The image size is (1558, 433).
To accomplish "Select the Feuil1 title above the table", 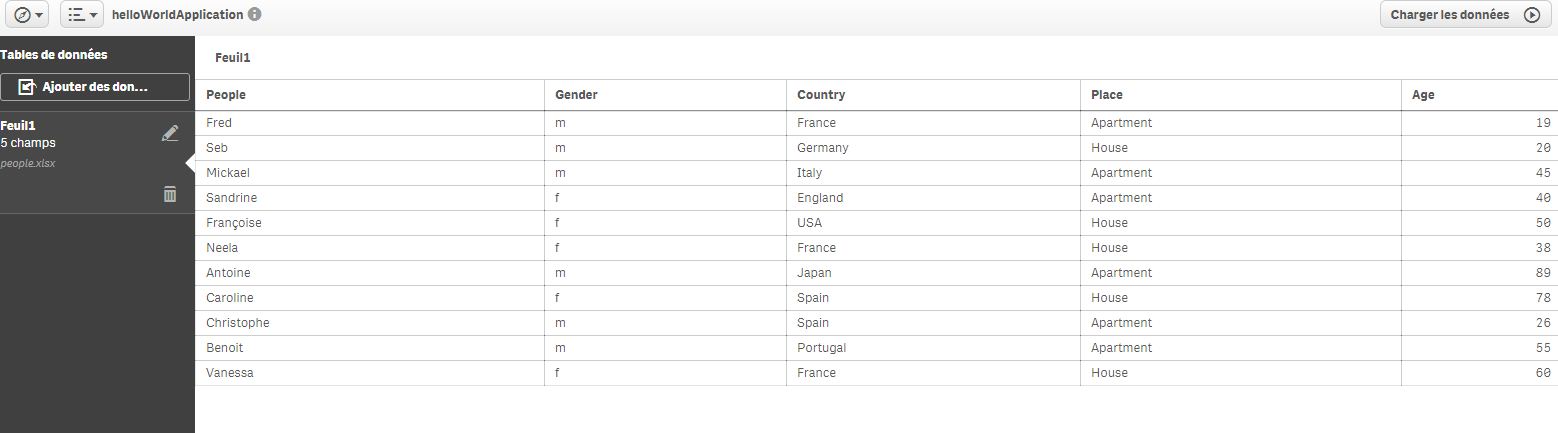I will 233,58.
